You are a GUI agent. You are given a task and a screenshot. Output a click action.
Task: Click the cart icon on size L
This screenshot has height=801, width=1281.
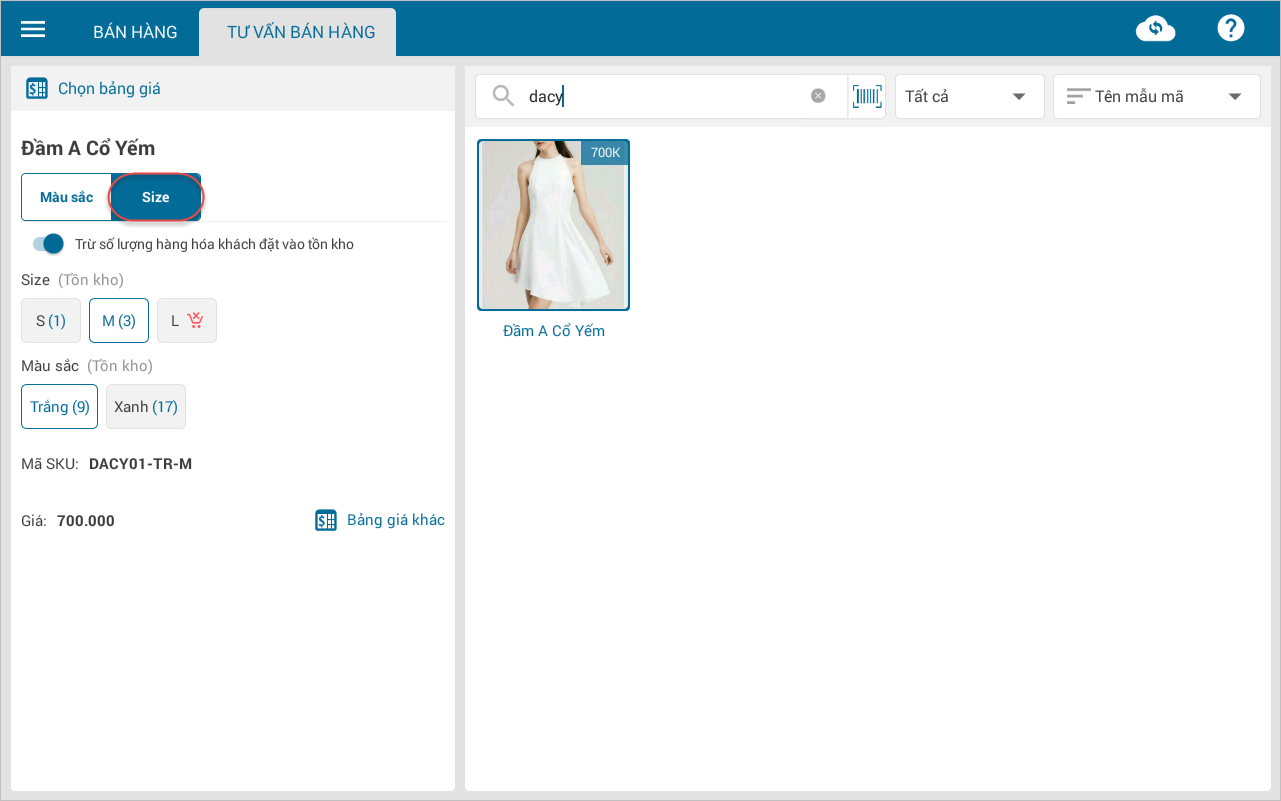[195, 320]
